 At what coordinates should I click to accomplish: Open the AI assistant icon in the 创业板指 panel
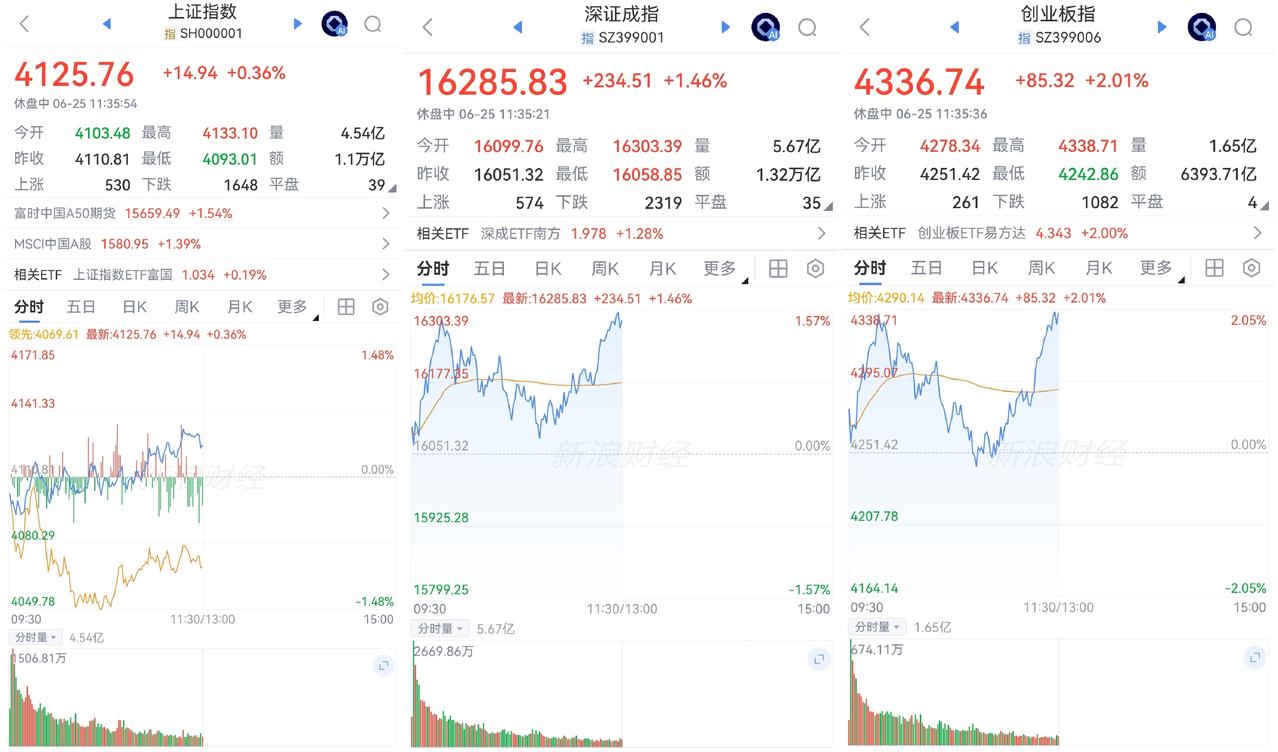[x=1201, y=27]
